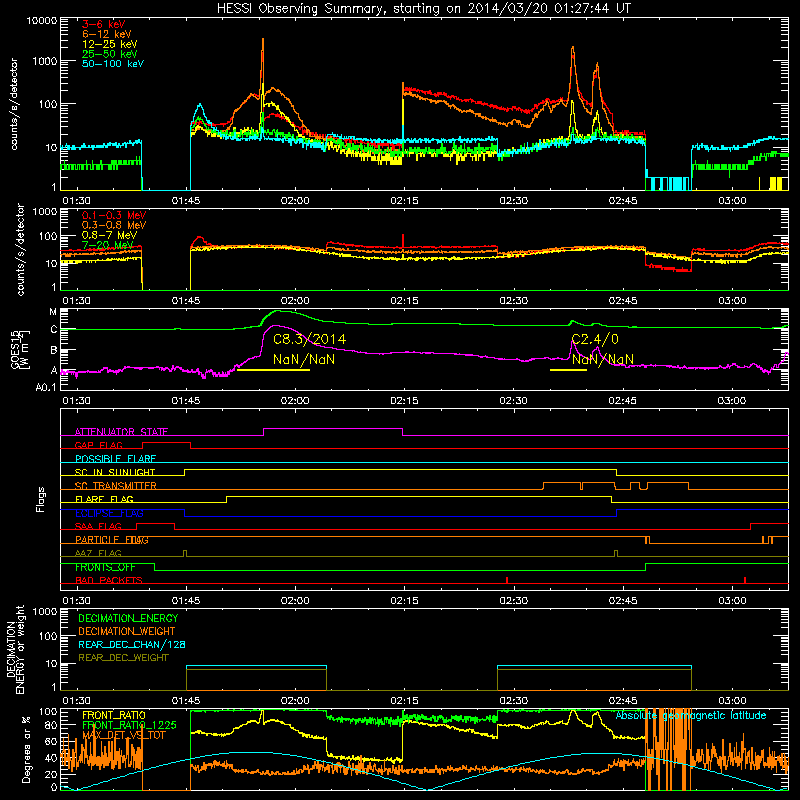800x800 pixels.
Task: Select the ECLIPSE_FLAG label
Action: (109, 513)
